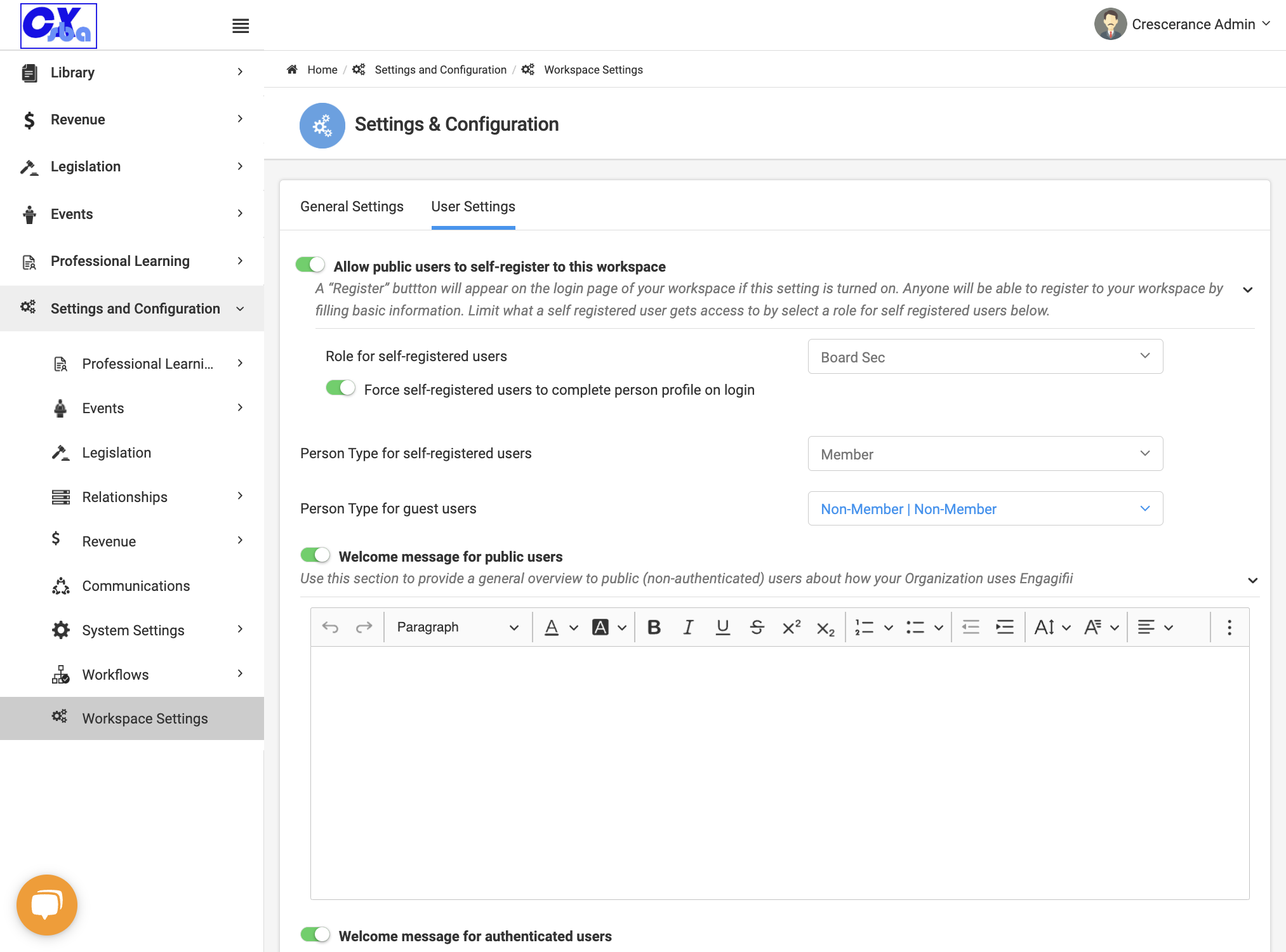Open the Paragraph style dropdown
This screenshot has width=1286, height=952.
click(x=457, y=627)
